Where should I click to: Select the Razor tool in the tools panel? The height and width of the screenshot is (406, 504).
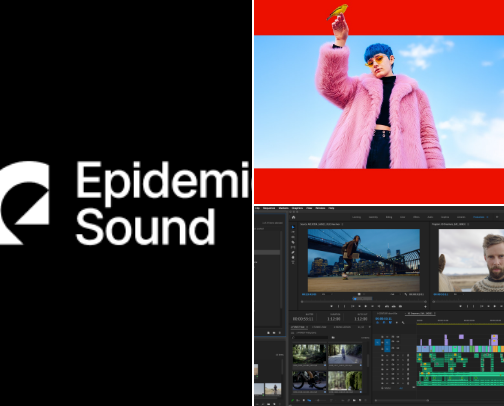(293, 242)
